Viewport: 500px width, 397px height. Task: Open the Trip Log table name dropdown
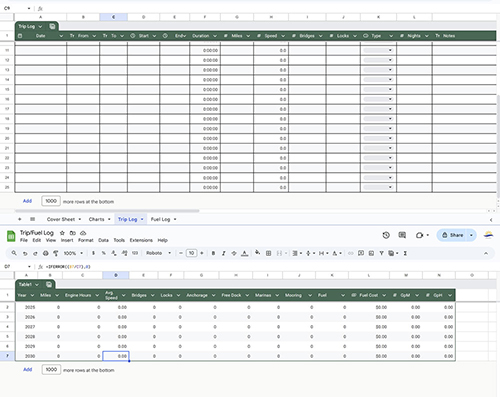point(40,26)
